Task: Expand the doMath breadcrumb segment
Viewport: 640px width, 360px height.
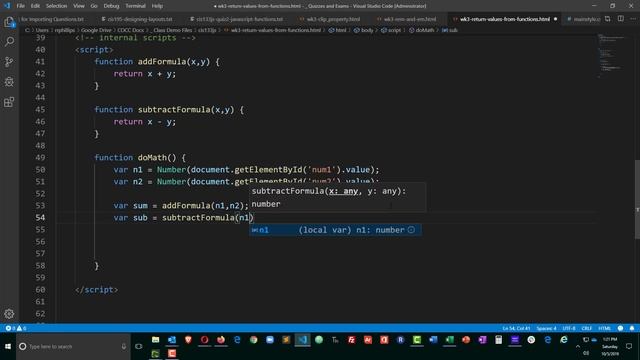Action: pyautogui.click(x=422, y=30)
